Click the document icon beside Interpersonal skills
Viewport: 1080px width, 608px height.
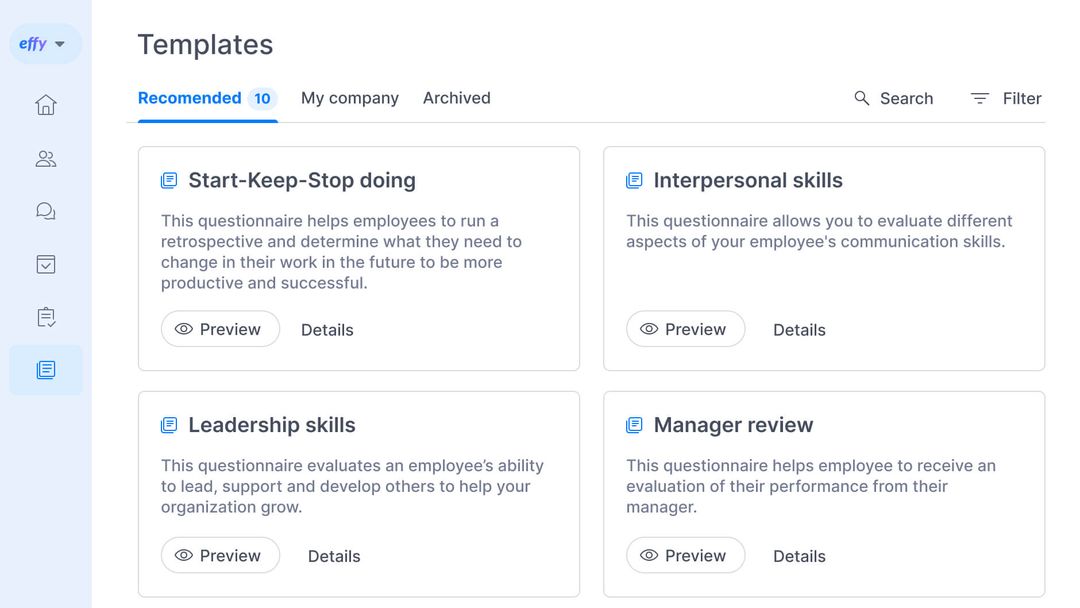point(634,180)
